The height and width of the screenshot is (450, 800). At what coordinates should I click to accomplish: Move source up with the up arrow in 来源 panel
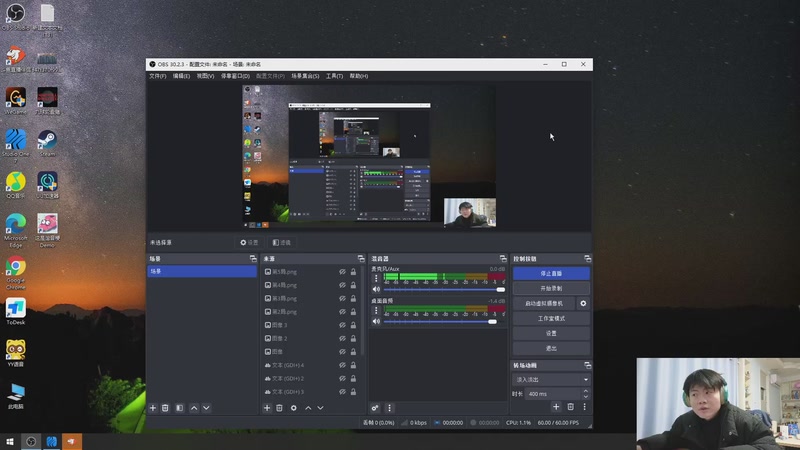308,408
